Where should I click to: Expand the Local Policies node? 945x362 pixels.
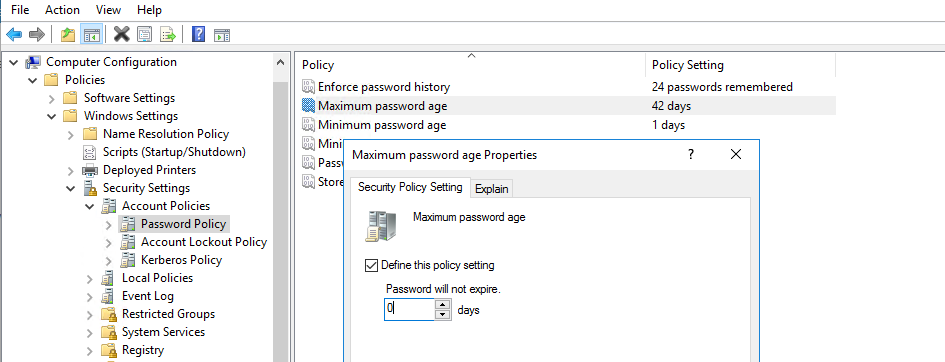(x=90, y=279)
